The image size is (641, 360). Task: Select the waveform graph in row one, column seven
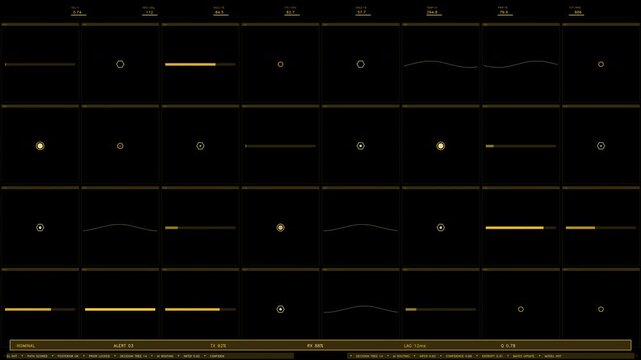pyautogui.click(x=521, y=64)
